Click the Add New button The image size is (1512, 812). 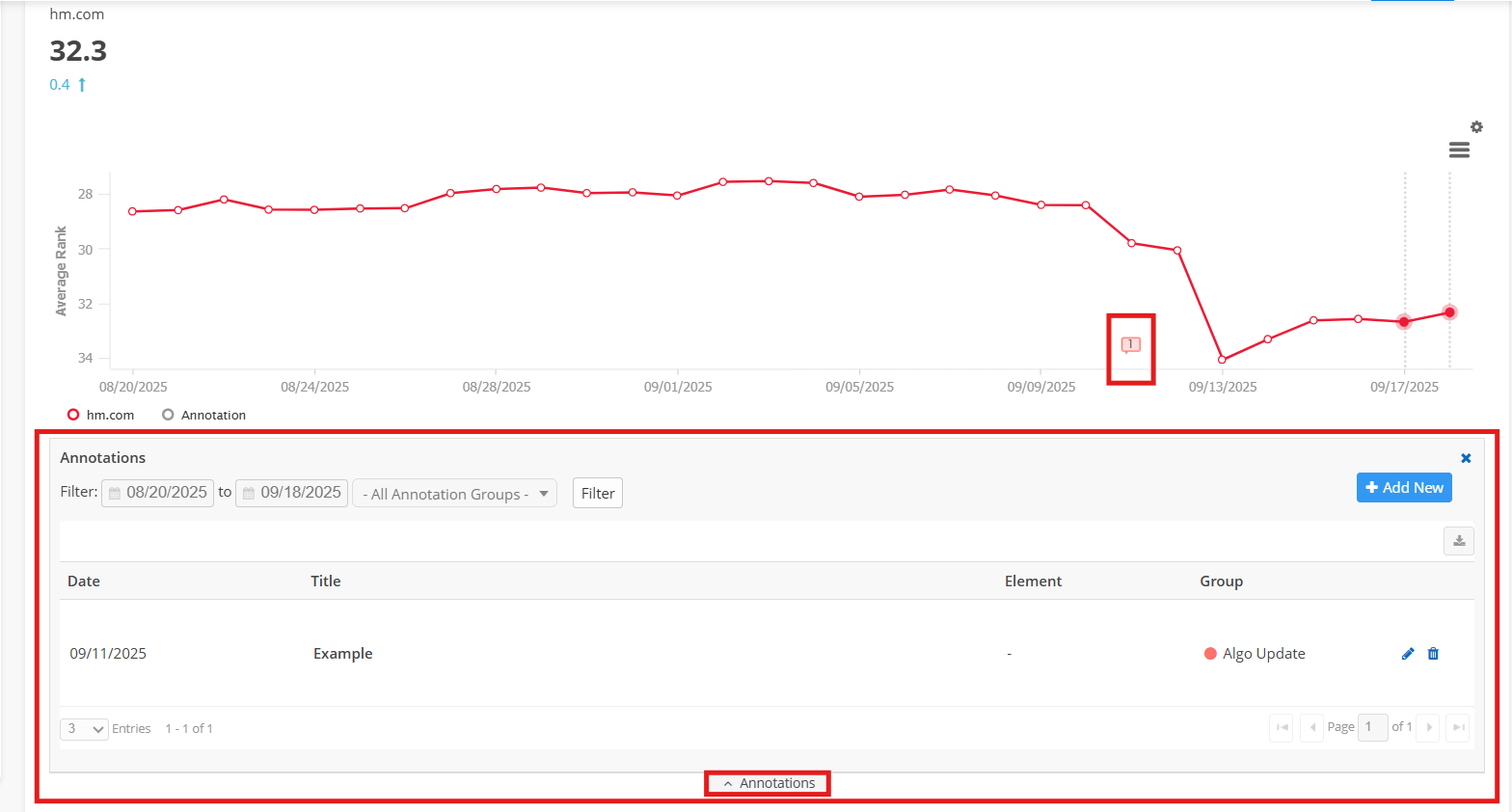(x=1403, y=488)
